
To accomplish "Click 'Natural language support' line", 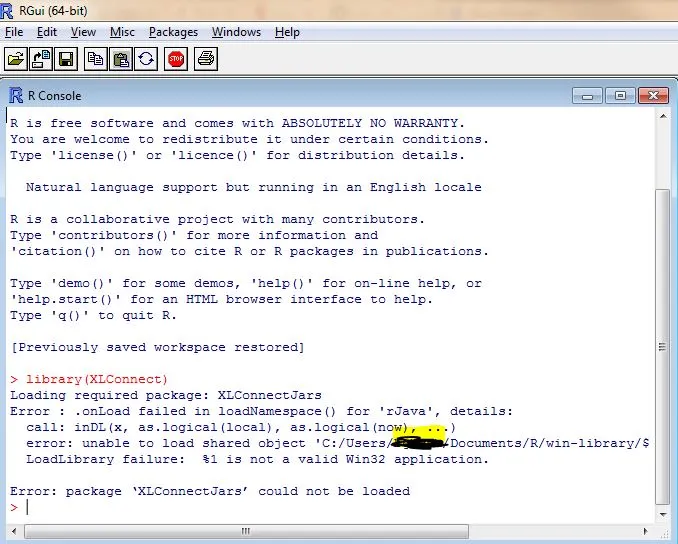I will [254, 187].
